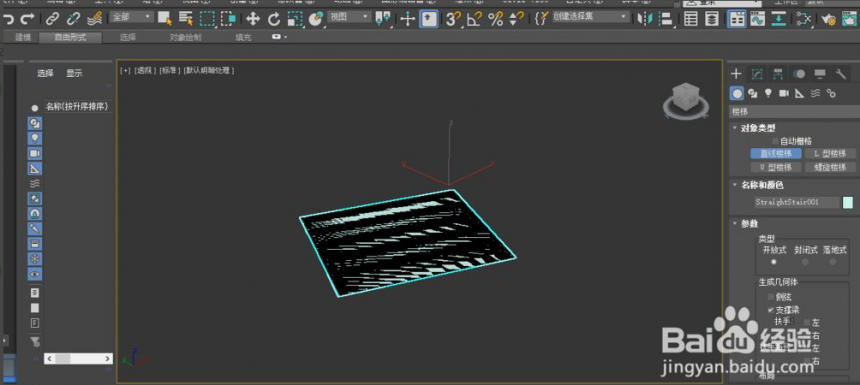Click the 直线楼梯 button

click(776, 154)
